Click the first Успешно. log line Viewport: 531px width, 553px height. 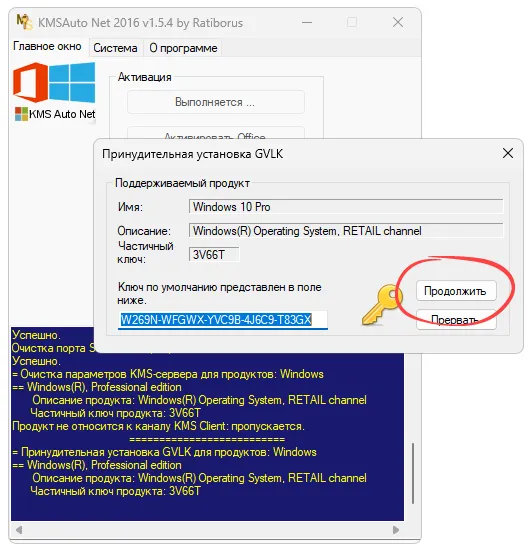(x=36, y=335)
